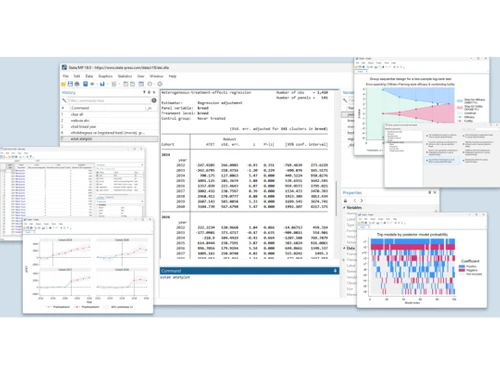Open variables dropdown in Data Editor window
500x375 pixels.
[x=142, y=165]
